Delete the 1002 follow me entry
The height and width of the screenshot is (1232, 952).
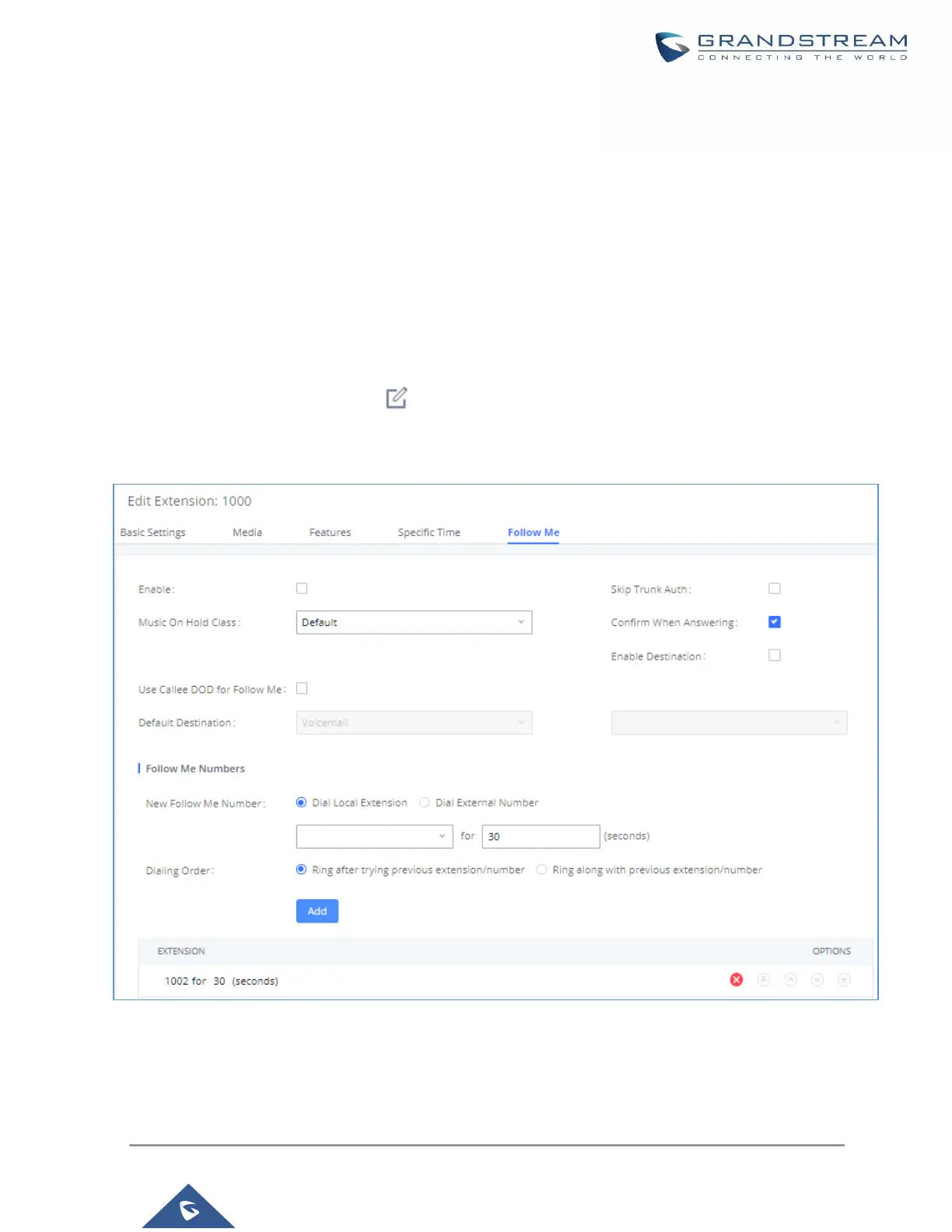coord(737,980)
